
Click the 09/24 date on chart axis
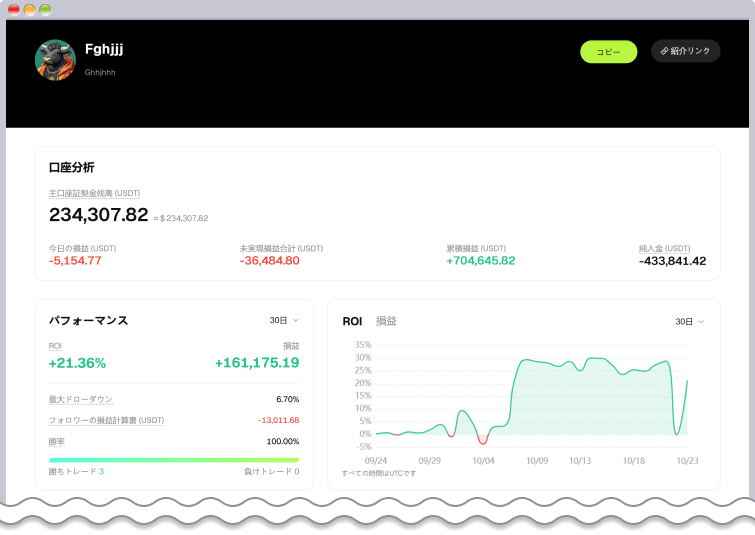coord(376,461)
